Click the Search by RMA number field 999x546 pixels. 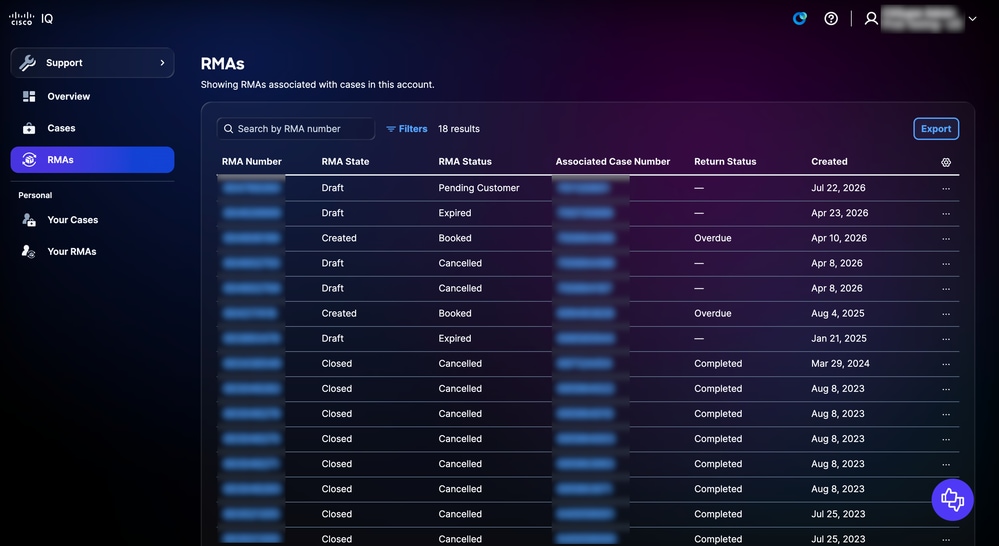[x=296, y=129]
